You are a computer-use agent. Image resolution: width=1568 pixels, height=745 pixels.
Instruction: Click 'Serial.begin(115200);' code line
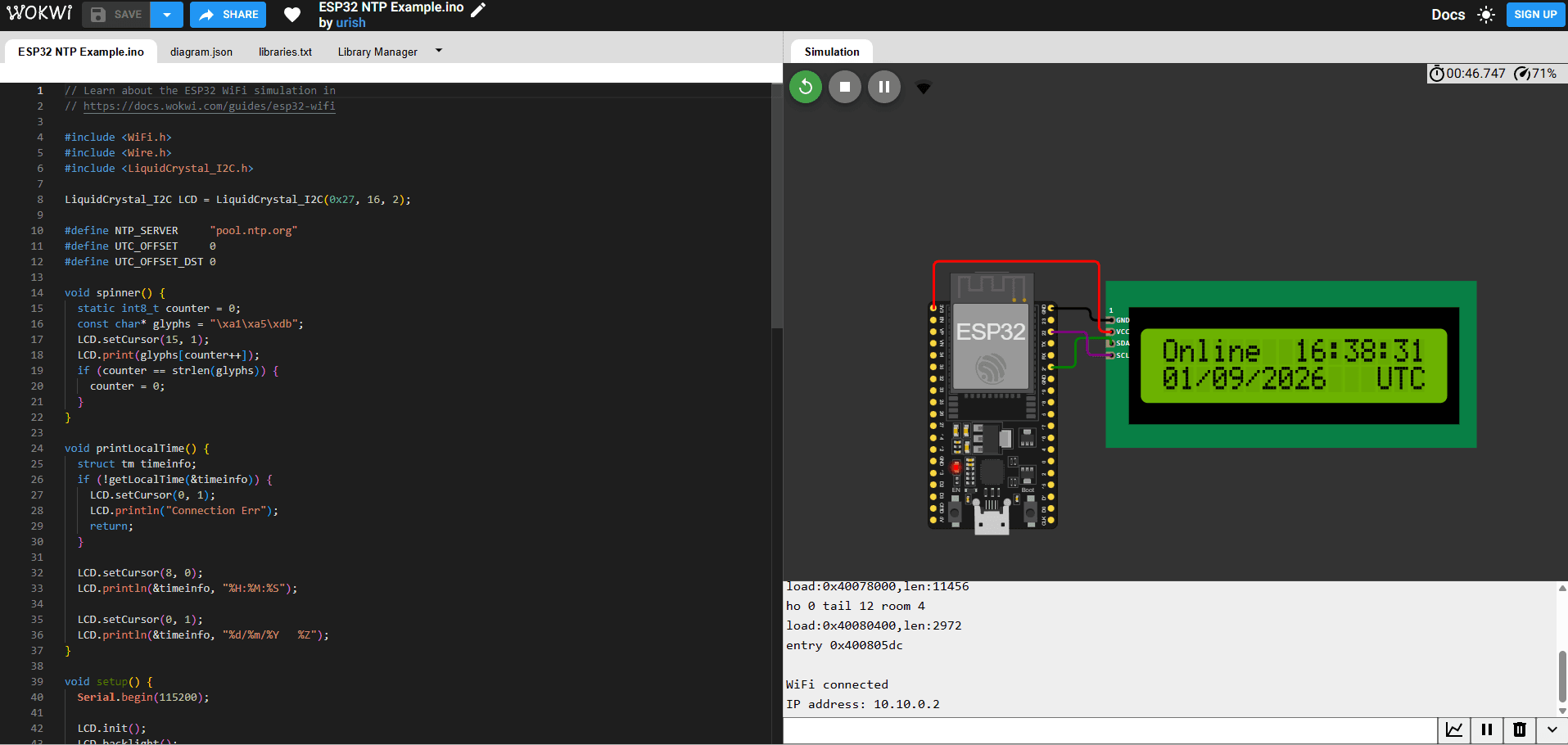pos(143,698)
